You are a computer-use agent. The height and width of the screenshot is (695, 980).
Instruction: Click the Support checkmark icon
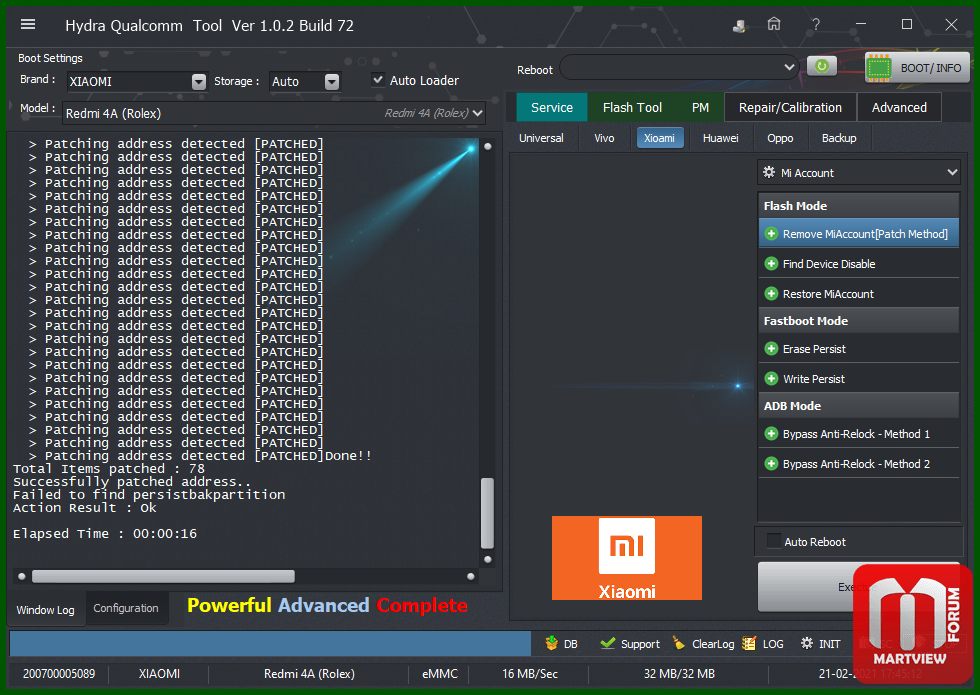(x=607, y=644)
